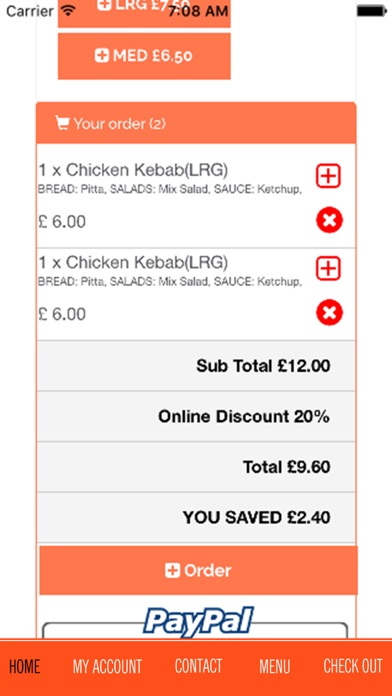Screen dimensions: 392x696
Task: Open the CONTACT tab
Action: click(198, 666)
